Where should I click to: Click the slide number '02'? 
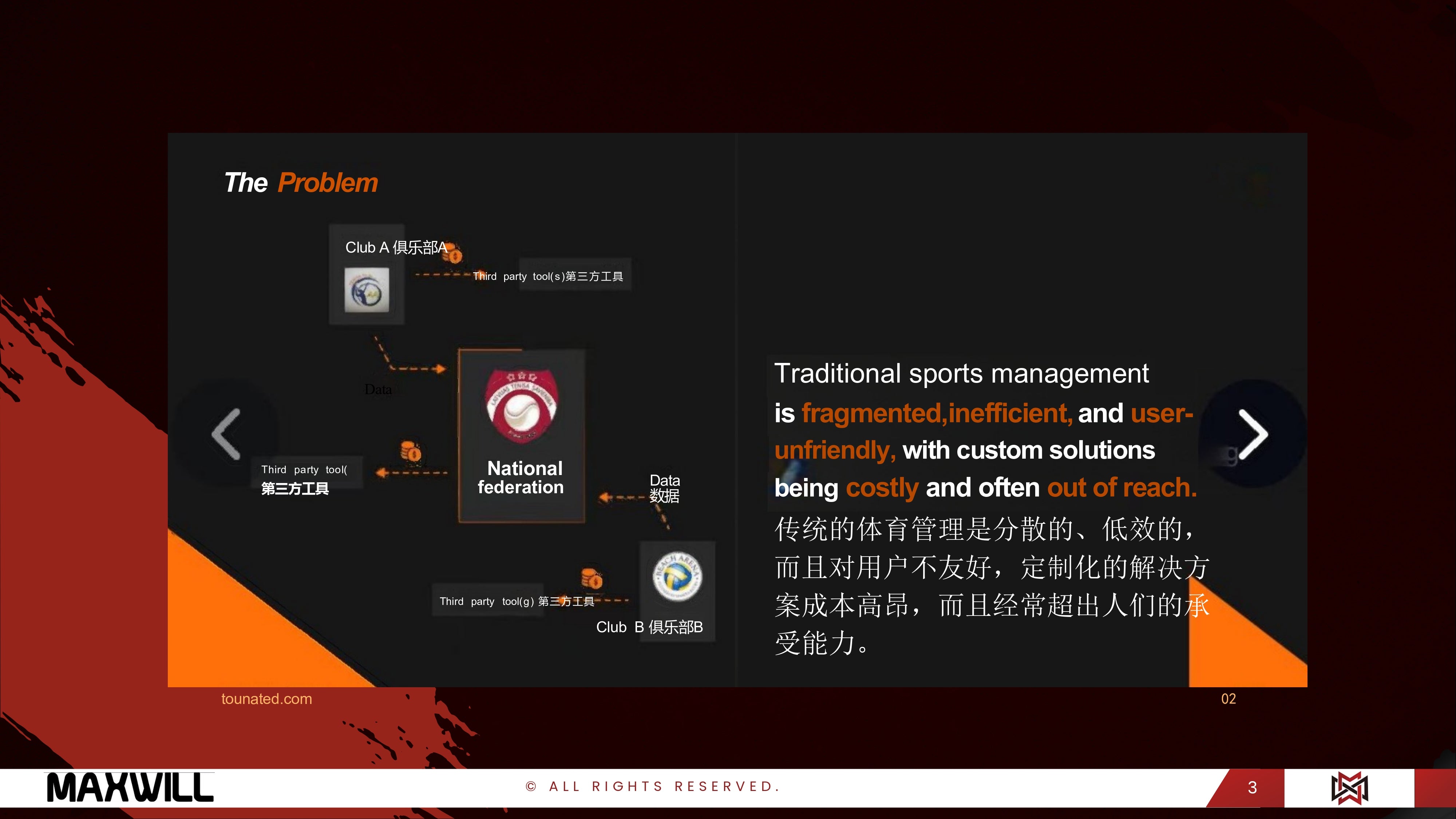1228,699
